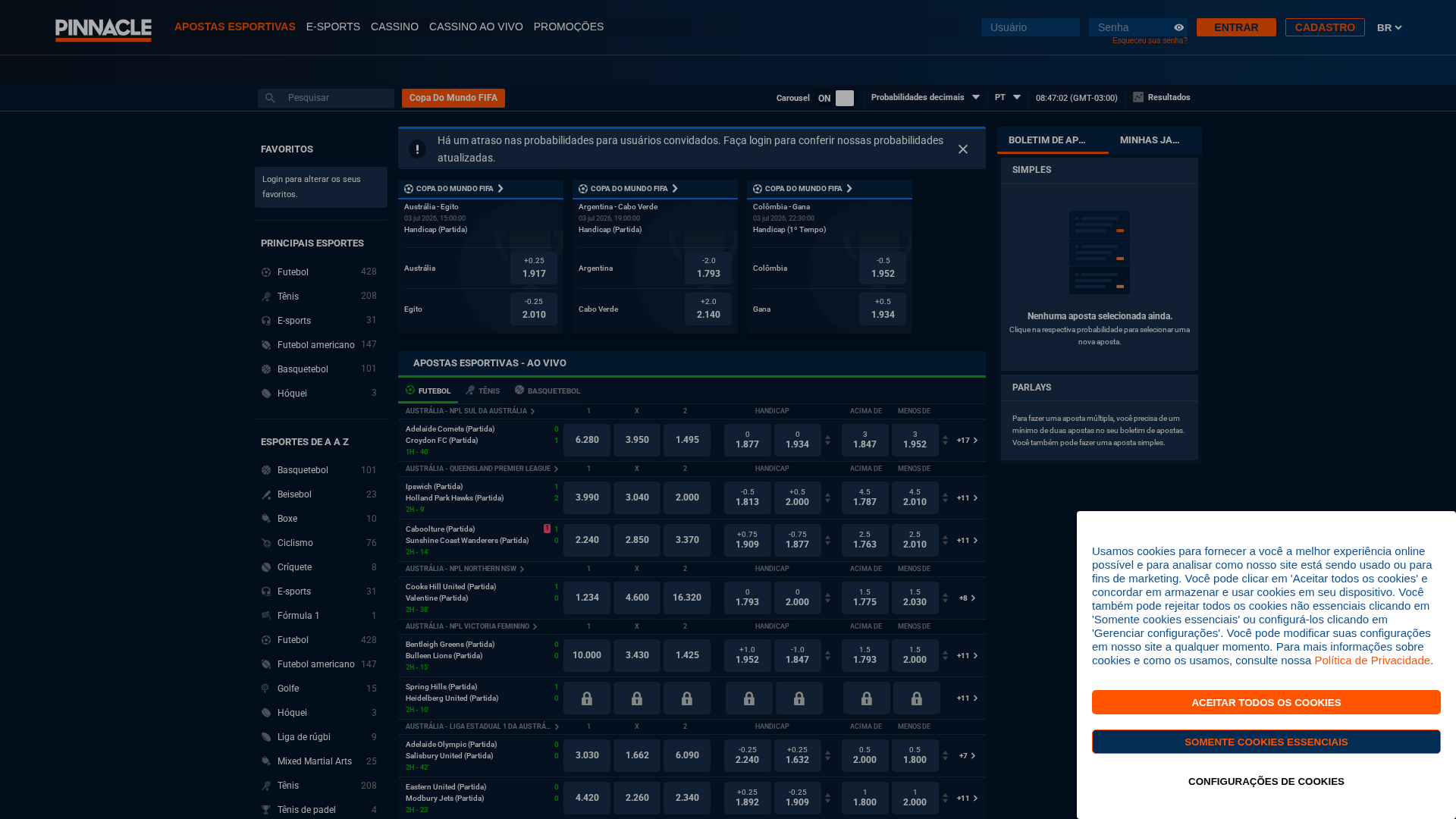This screenshot has width=1456, height=819.
Task: Click the Mixed Martial Arts icon
Action: [x=266, y=761]
